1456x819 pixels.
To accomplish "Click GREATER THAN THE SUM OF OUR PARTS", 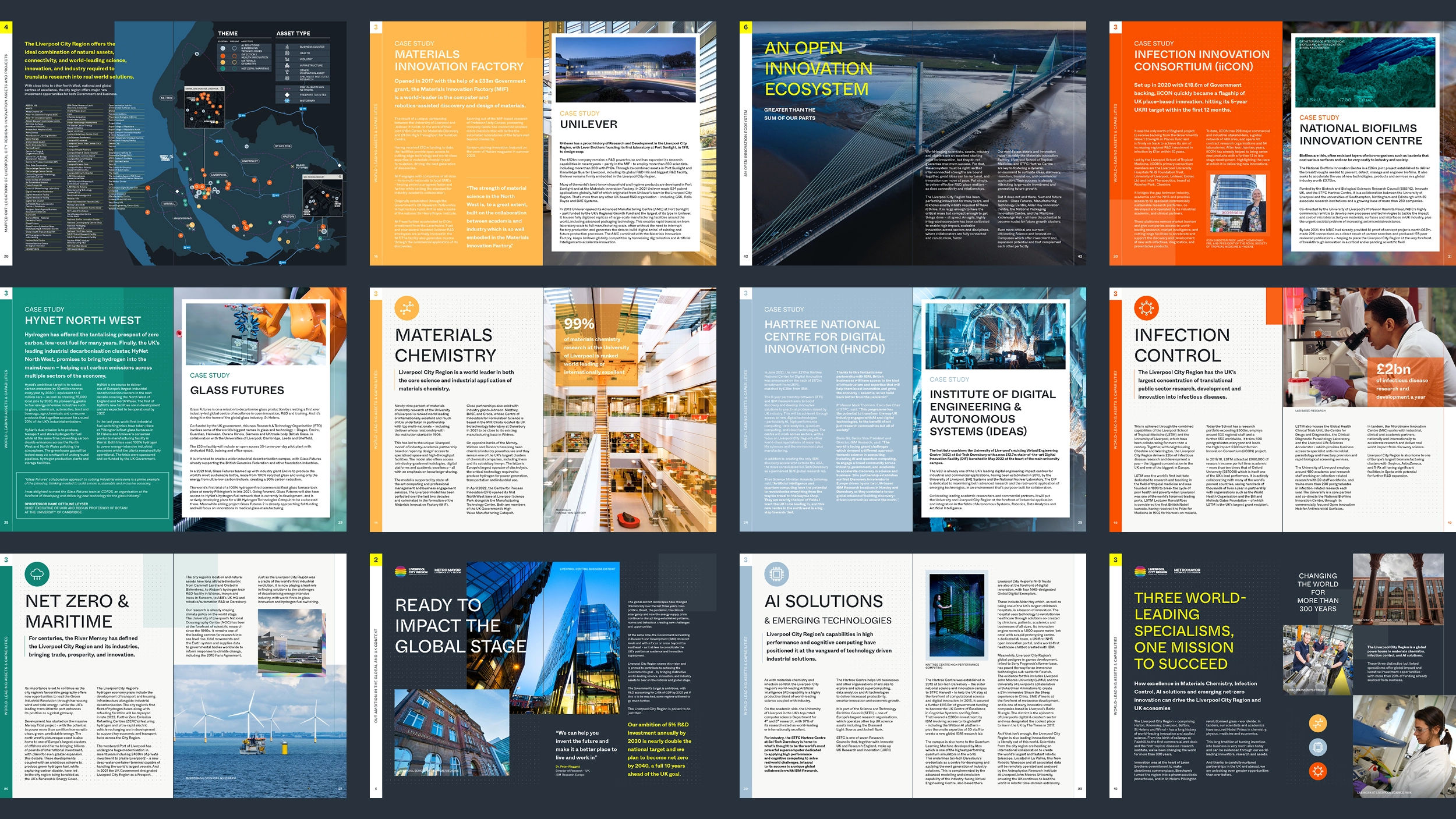I will coord(790,114).
